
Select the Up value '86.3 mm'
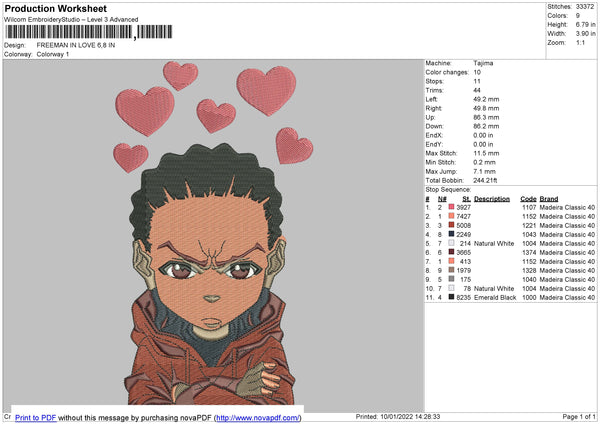tap(486, 117)
